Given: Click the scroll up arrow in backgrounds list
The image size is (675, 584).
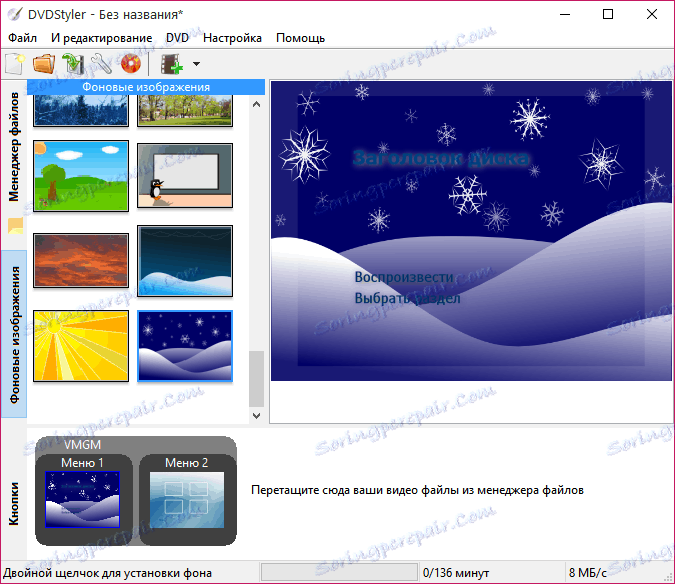Looking at the screenshot, I should pos(257,104).
